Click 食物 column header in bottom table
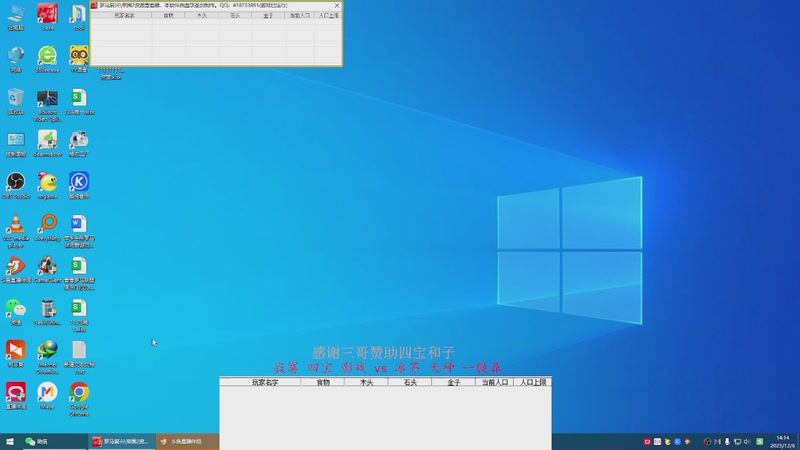This screenshot has width=800, height=450. pos(322,382)
